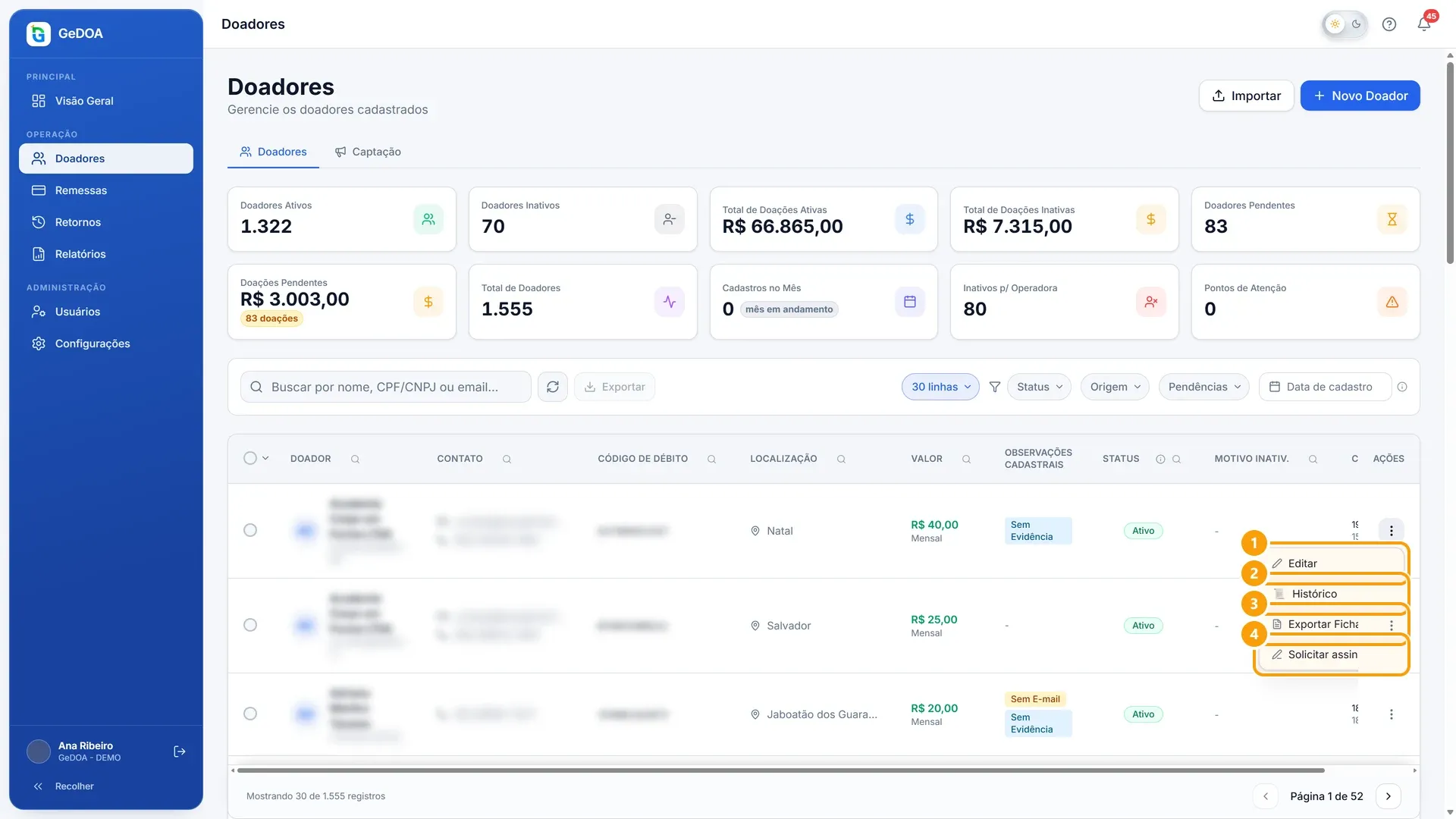Click the logout icon beside Ana Ribeiro
Image resolution: width=1456 pixels, height=819 pixels.
click(180, 752)
